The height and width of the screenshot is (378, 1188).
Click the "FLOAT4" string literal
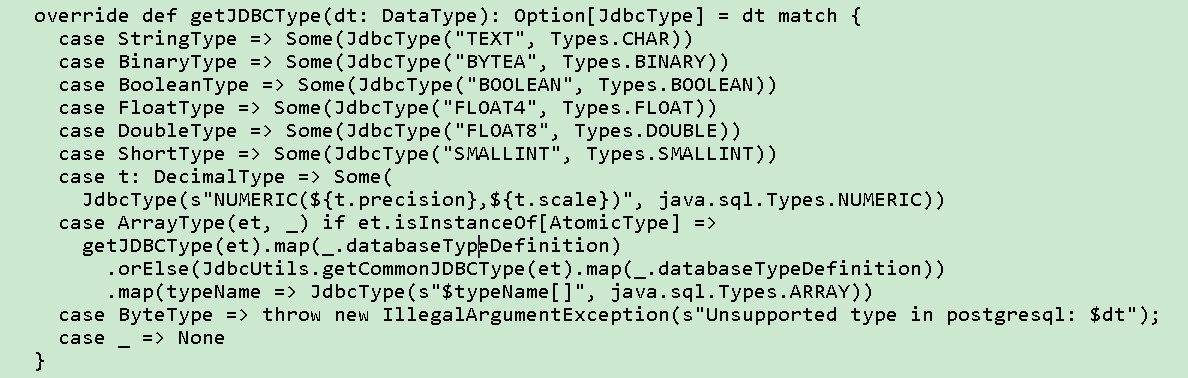coord(490,108)
